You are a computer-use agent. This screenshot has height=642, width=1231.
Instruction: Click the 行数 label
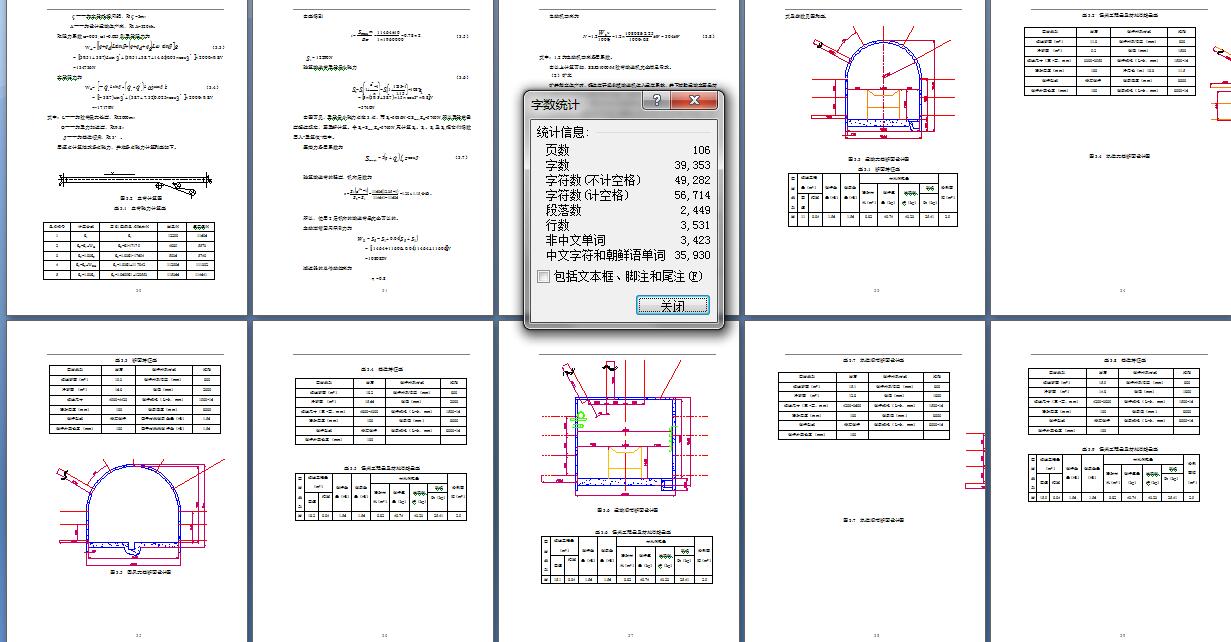pos(557,225)
